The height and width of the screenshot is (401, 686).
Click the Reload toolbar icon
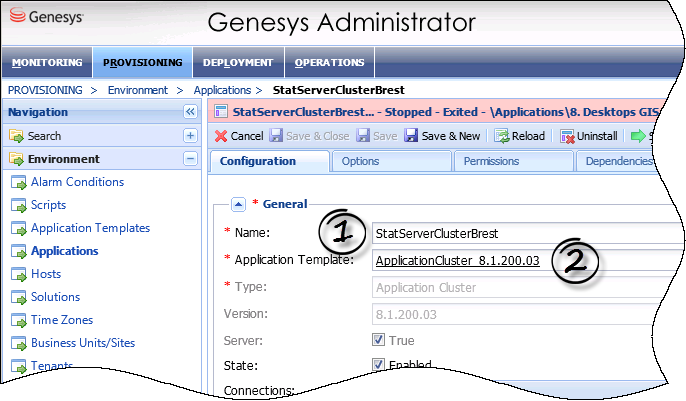(502, 136)
